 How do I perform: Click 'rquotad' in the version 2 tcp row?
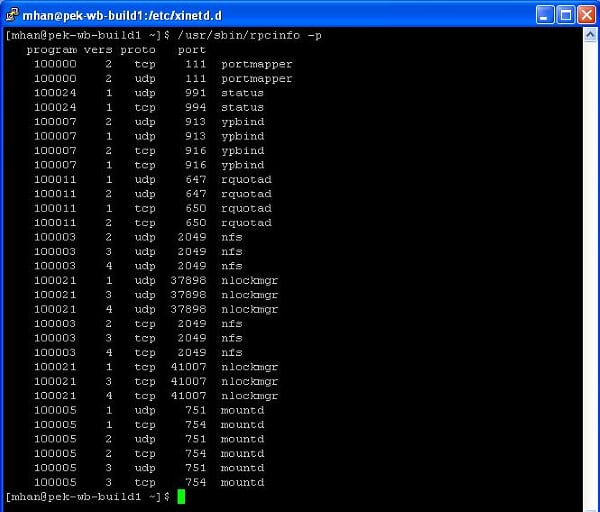coord(246,223)
